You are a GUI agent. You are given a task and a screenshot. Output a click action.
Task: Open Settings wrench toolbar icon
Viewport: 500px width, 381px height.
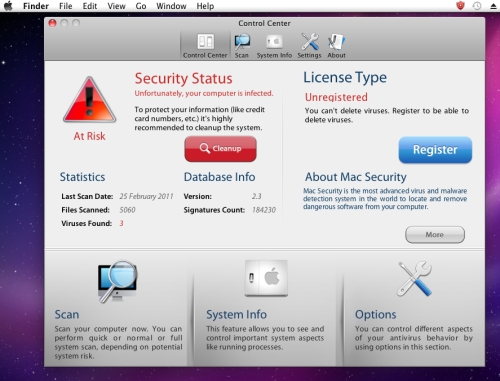point(310,42)
